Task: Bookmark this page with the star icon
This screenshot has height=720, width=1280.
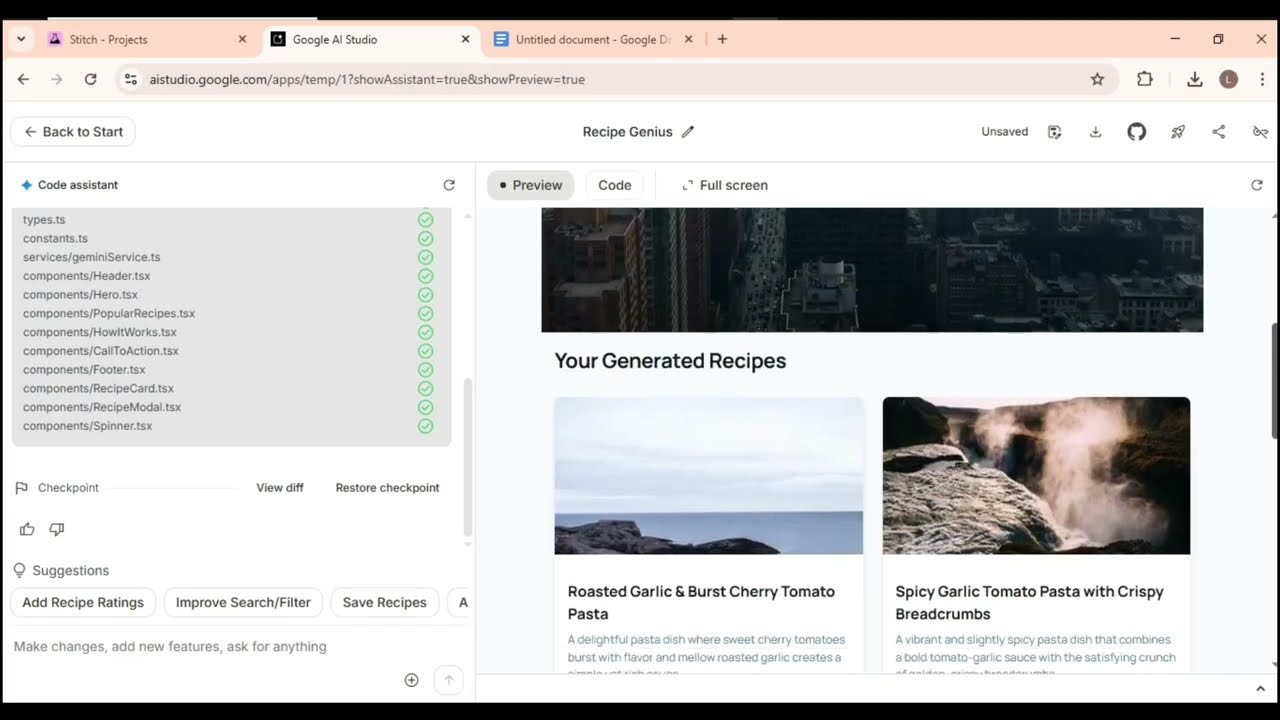Action: [1097, 79]
